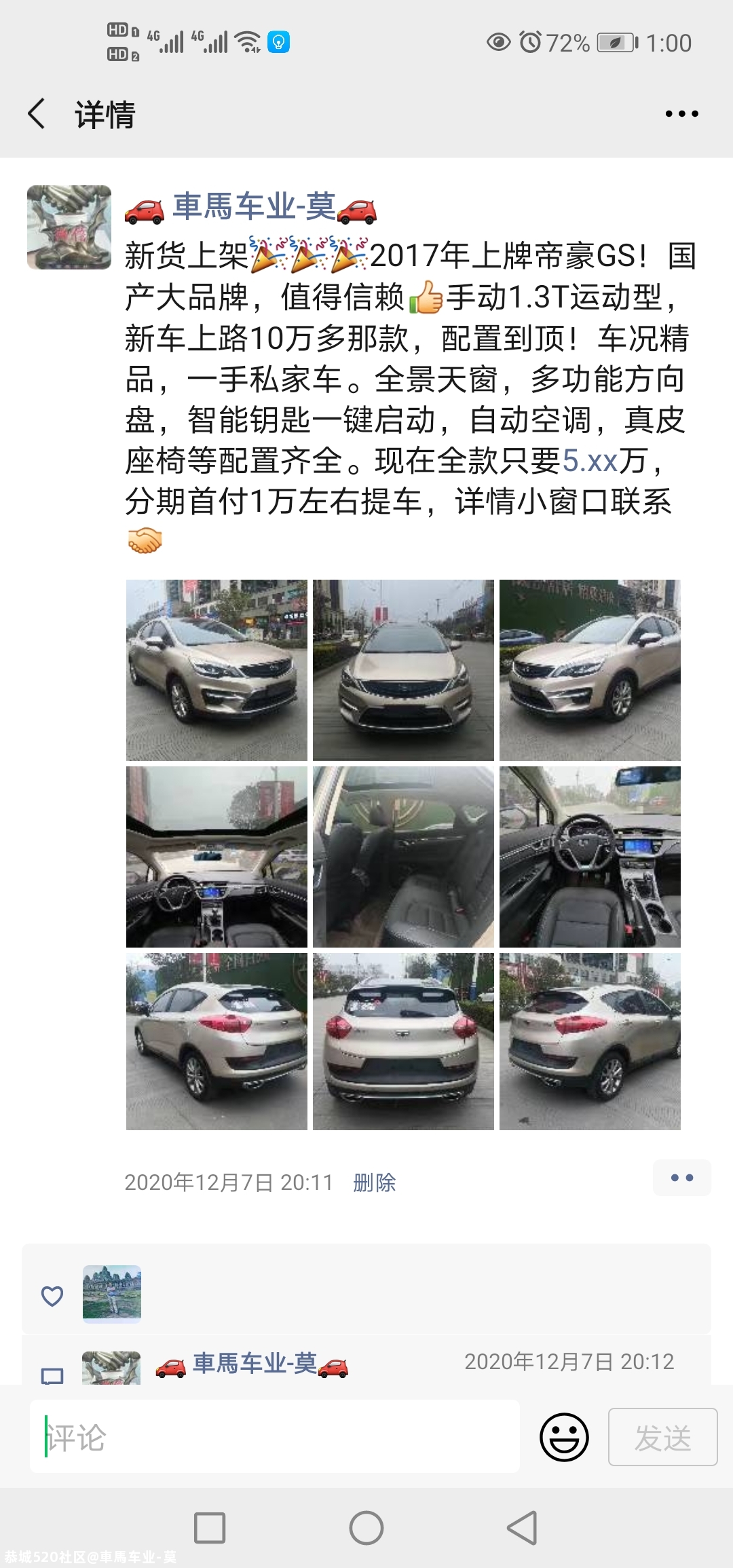This screenshot has width=733, height=1568.
Task: Open the rear-view car photo
Action: 403,1041
